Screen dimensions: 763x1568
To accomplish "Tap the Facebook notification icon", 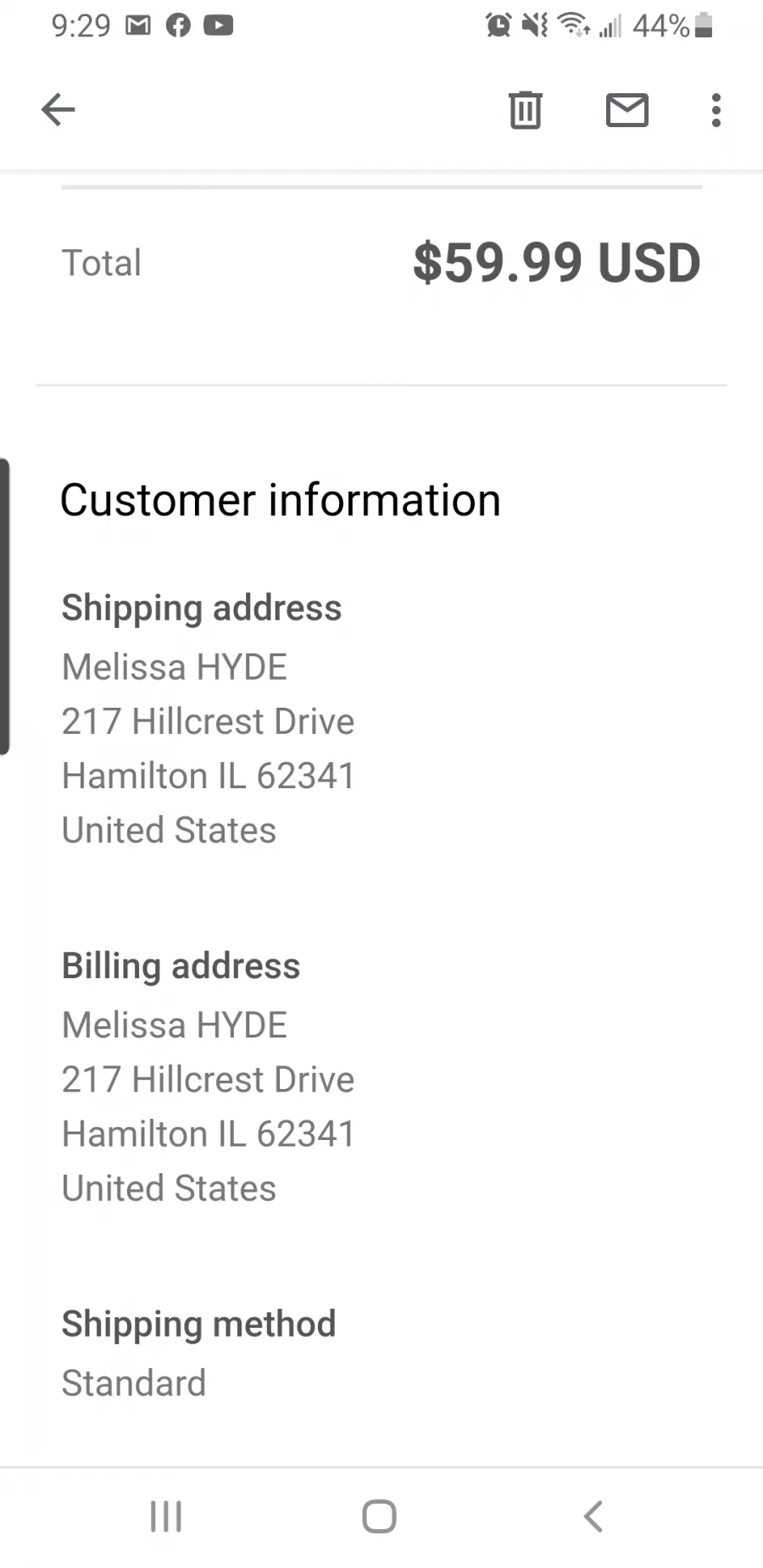I will pos(178,25).
